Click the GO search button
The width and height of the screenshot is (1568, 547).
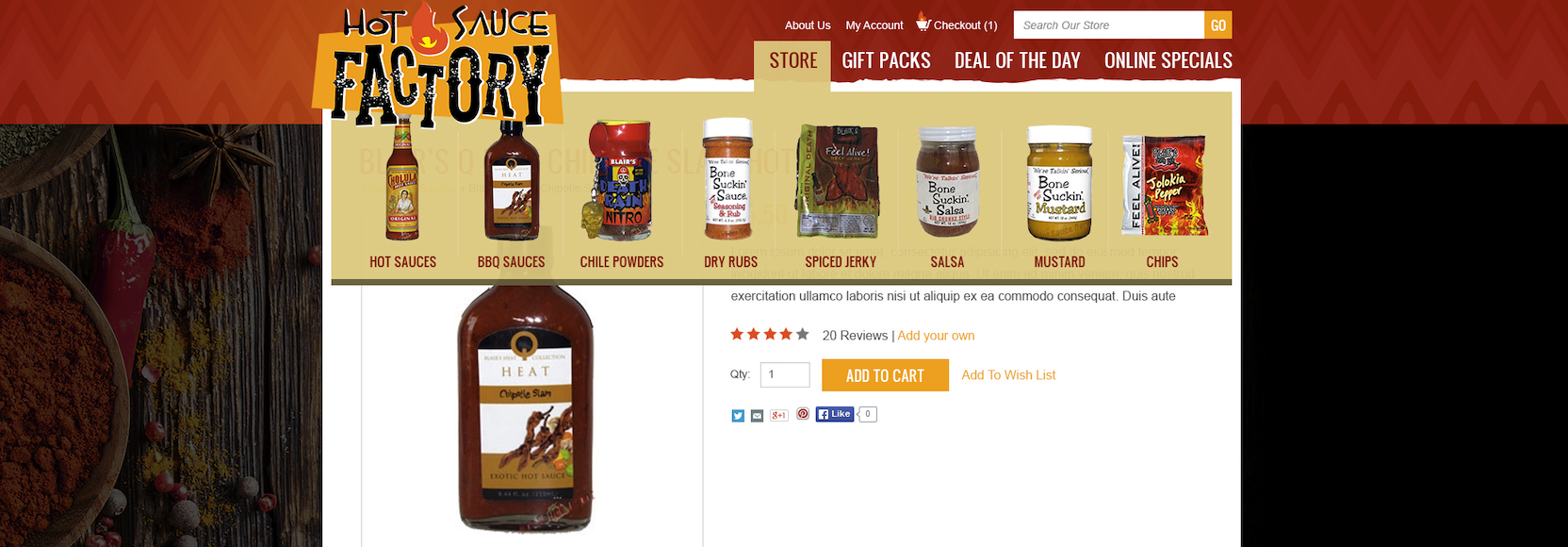1218,25
